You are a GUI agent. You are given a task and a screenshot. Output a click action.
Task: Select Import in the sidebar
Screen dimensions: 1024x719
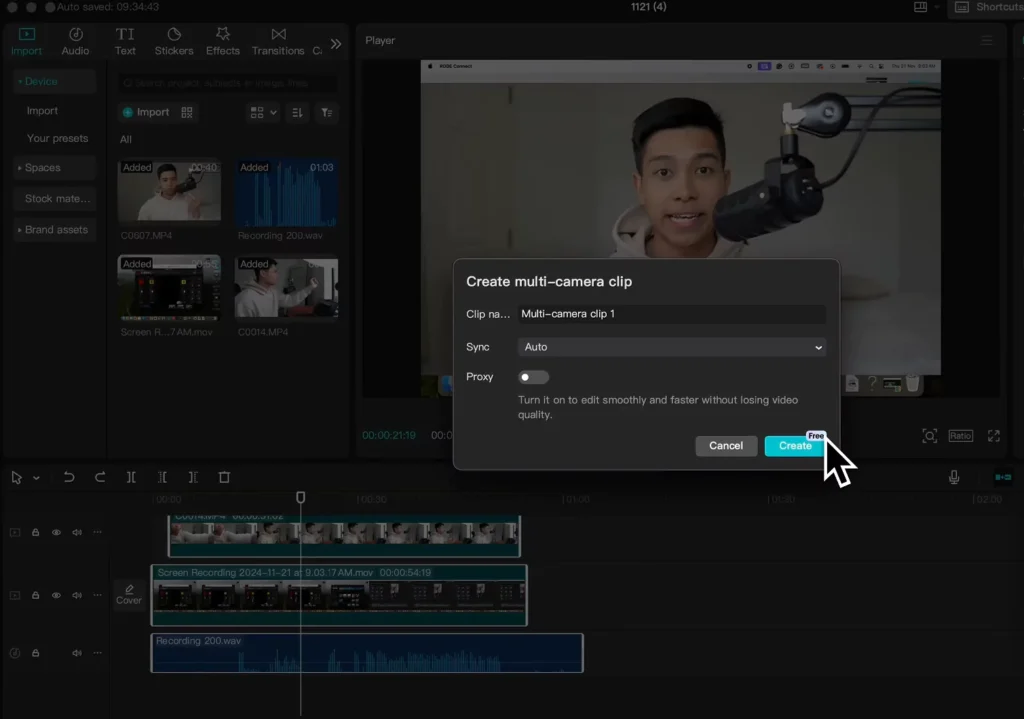(x=42, y=111)
